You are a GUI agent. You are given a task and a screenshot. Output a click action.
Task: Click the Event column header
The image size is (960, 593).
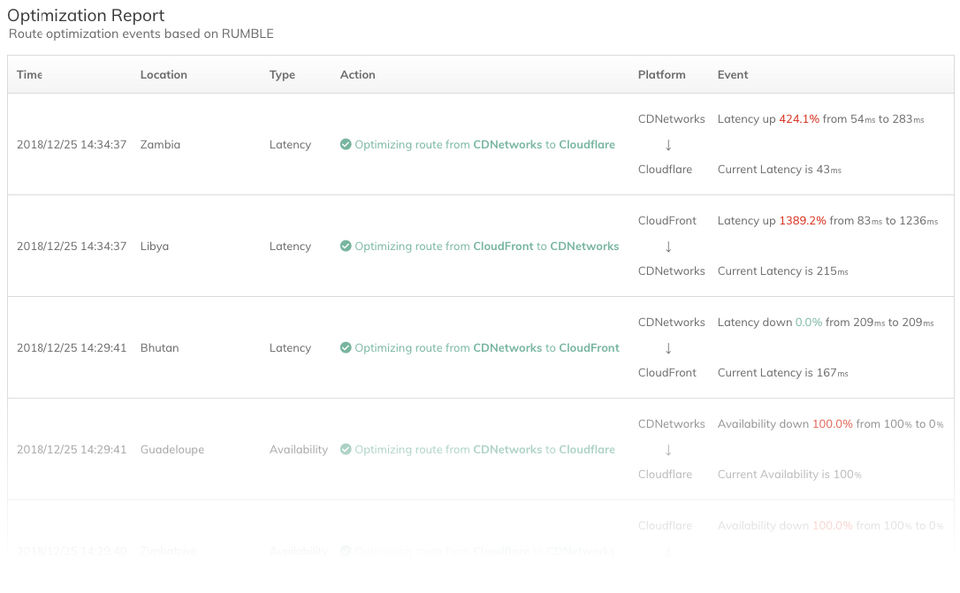(x=733, y=75)
